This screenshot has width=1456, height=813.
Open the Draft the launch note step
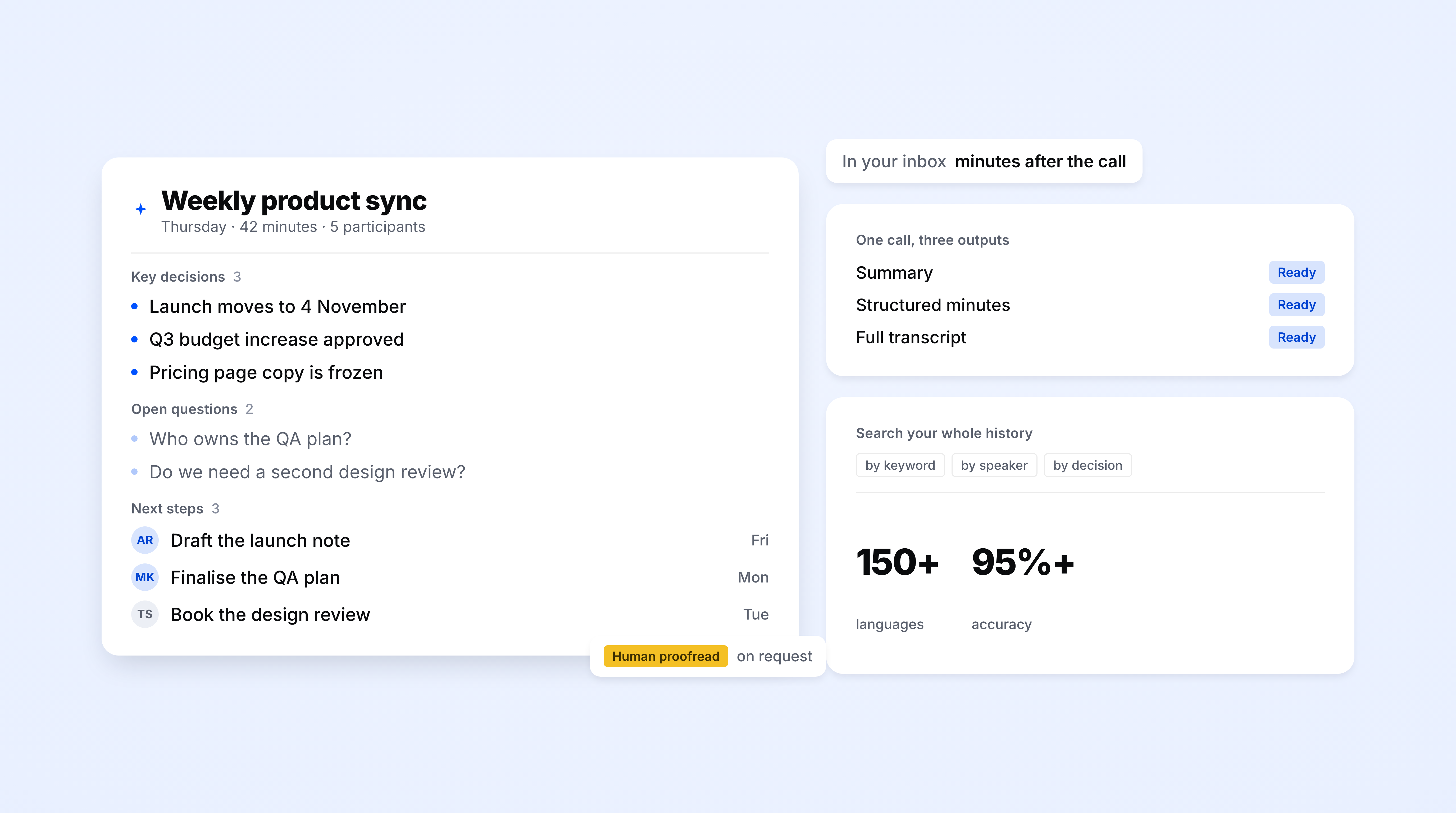coord(450,540)
